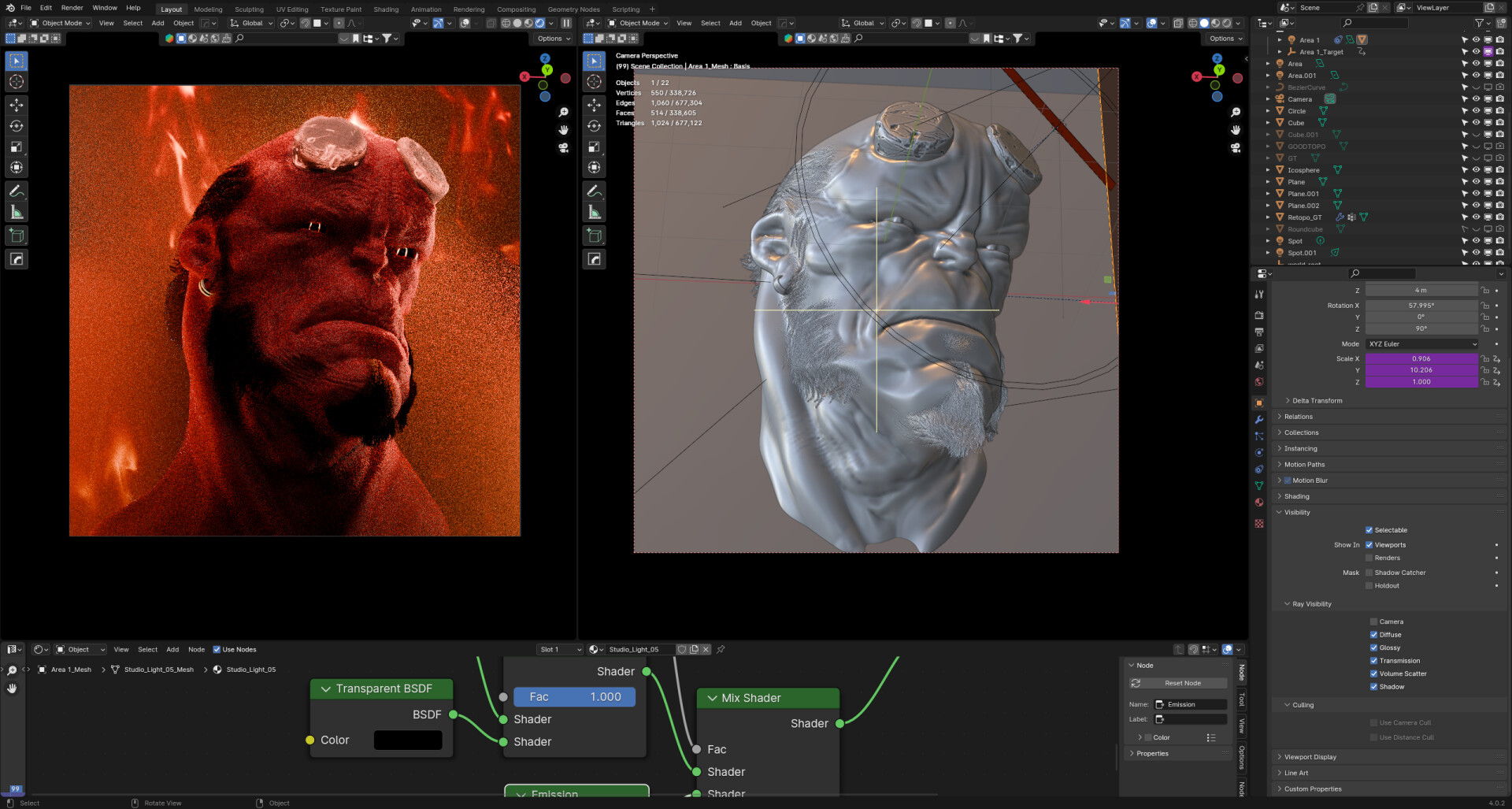Click the Add Cube tool in right viewport
Viewport: 1512px width, 809px height.
pyautogui.click(x=595, y=236)
